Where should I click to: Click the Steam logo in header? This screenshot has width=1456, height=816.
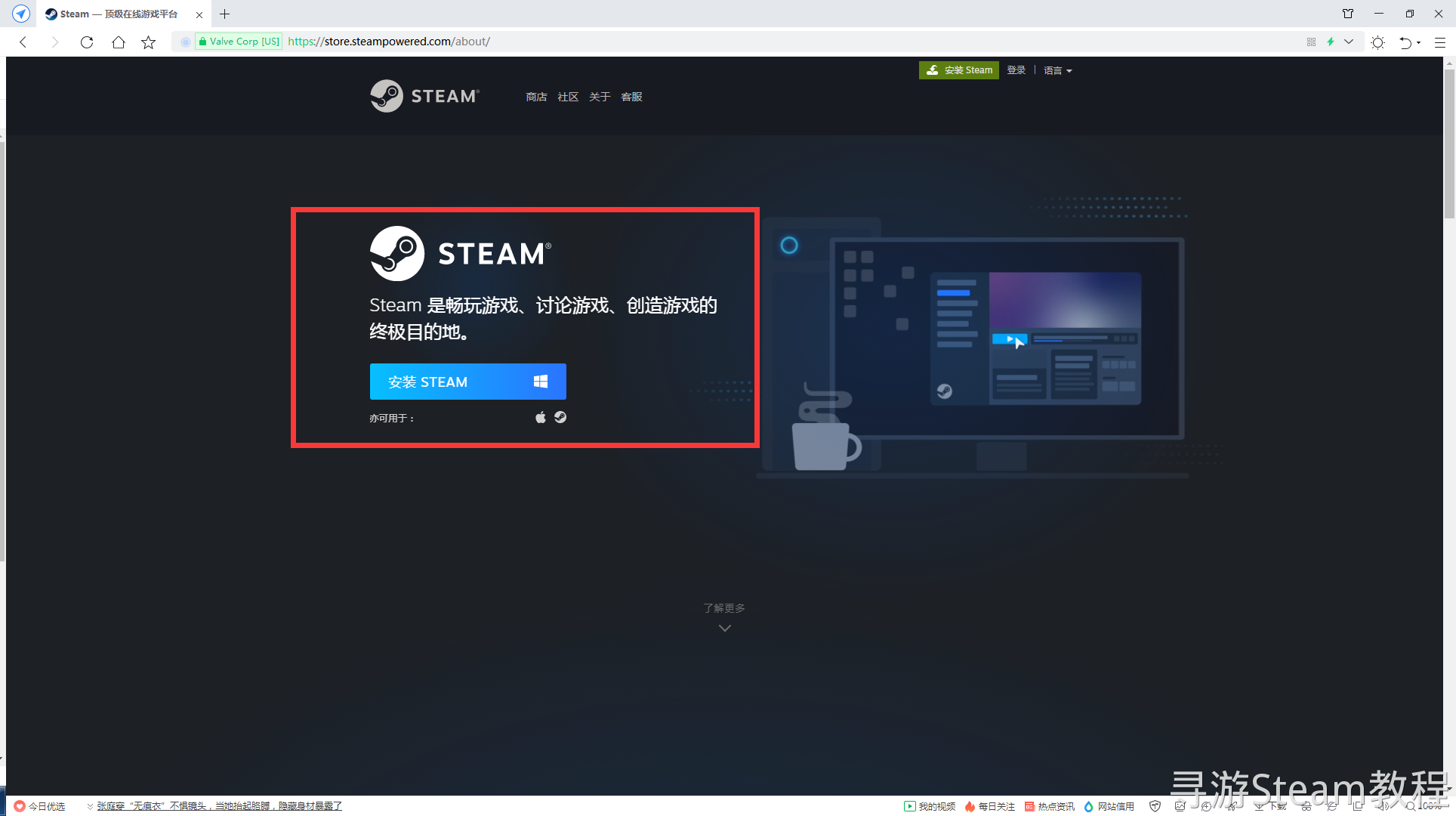424,96
